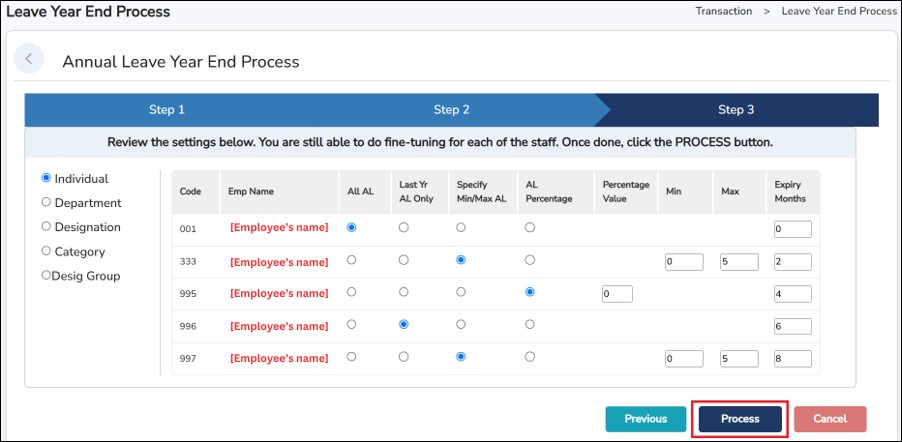
Task: Choose the Designation filter option
Action: click(x=46, y=227)
